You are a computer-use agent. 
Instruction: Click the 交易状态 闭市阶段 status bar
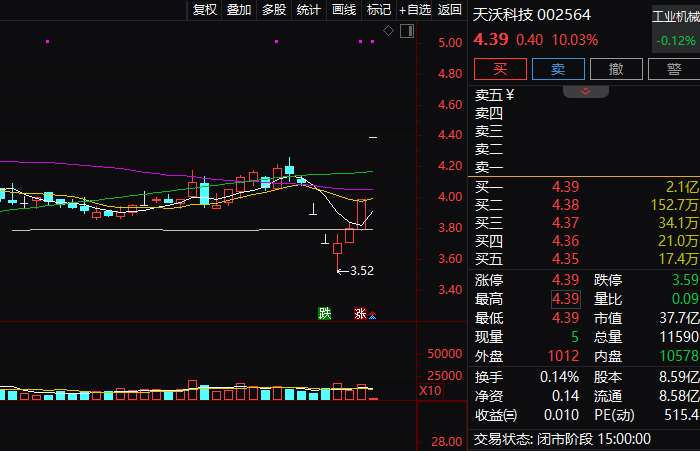[x=562, y=439]
